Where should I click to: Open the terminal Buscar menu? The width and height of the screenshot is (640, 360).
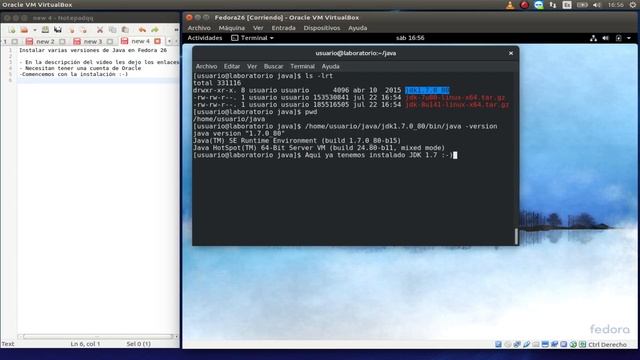coord(273,66)
